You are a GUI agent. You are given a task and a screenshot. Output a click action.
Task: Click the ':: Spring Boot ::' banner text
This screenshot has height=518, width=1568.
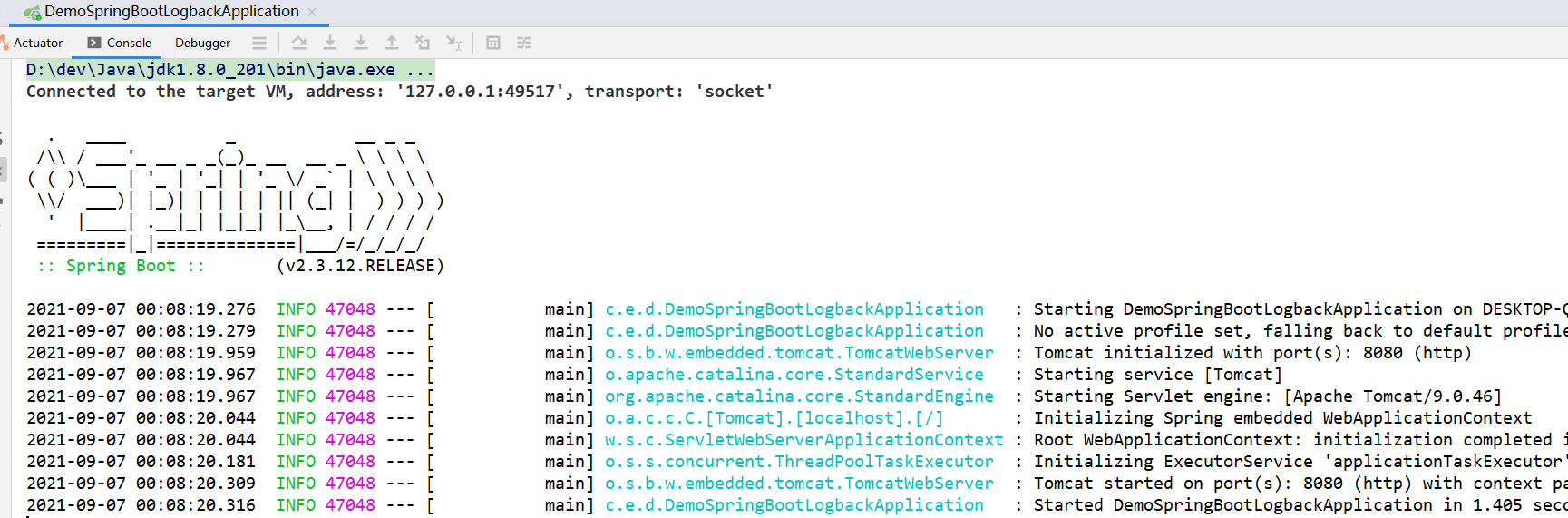[121, 266]
